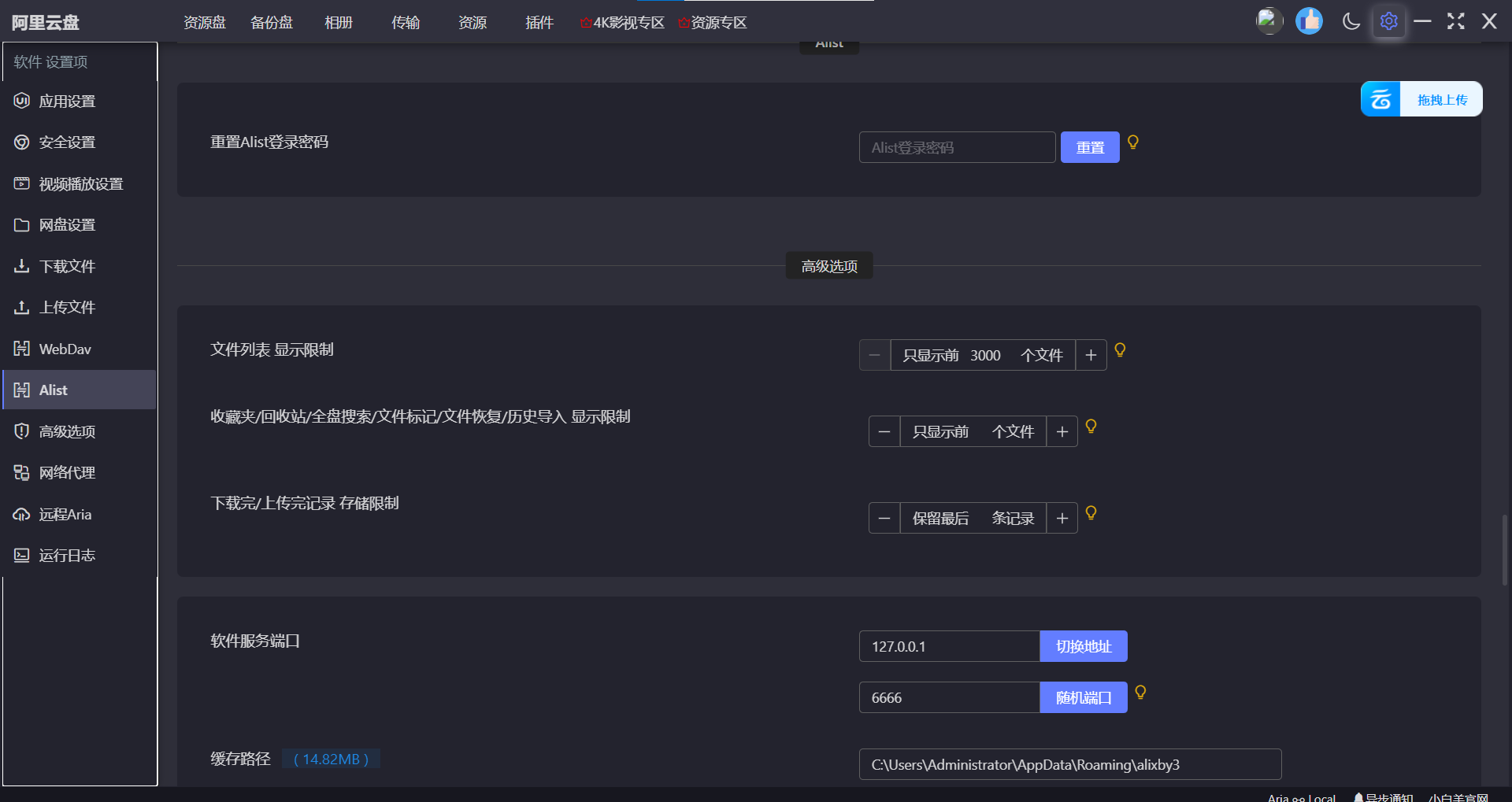Image resolution: width=1512 pixels, height=802 pixels.
Task: Open 上传文件 settings
Action: pos(79,307)
